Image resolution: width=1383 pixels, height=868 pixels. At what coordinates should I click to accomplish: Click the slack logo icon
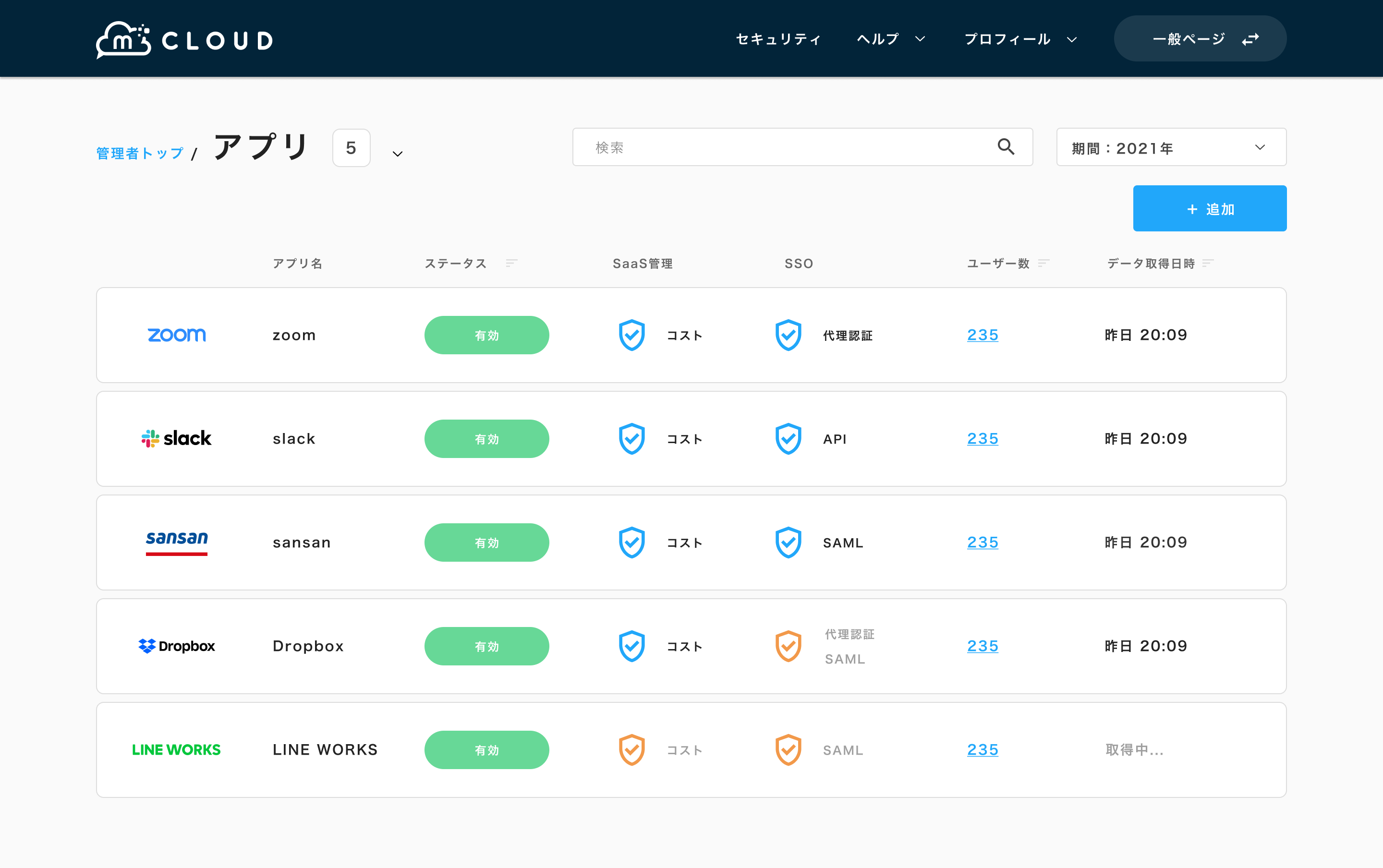(x=176, y=439)
